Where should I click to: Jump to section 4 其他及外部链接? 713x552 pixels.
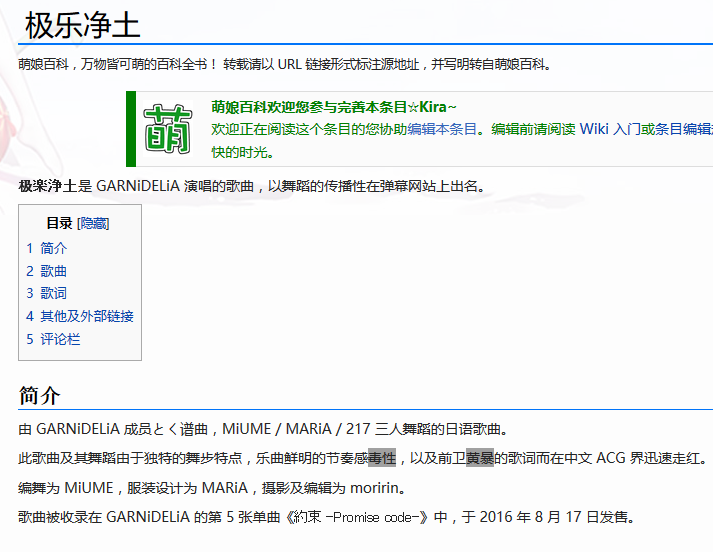click(80, 316)
